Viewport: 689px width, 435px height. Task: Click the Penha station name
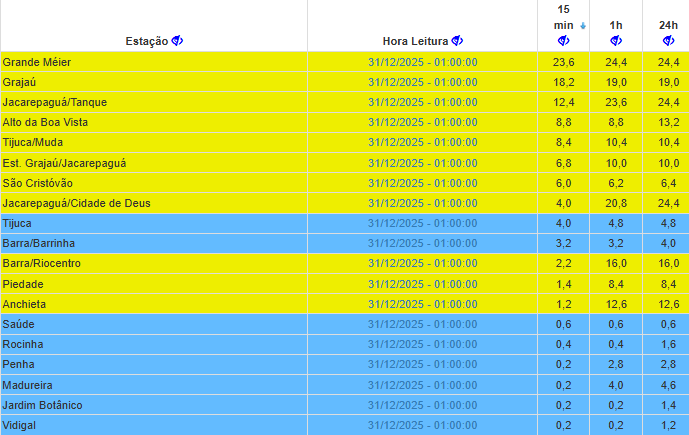(x=18, y=364)
